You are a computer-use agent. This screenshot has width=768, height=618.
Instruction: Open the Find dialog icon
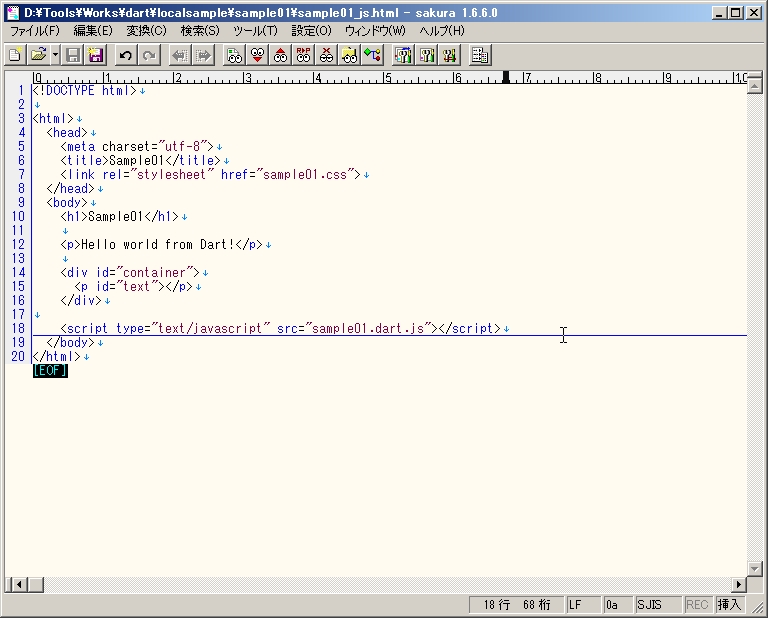click(x=234, y=55)
